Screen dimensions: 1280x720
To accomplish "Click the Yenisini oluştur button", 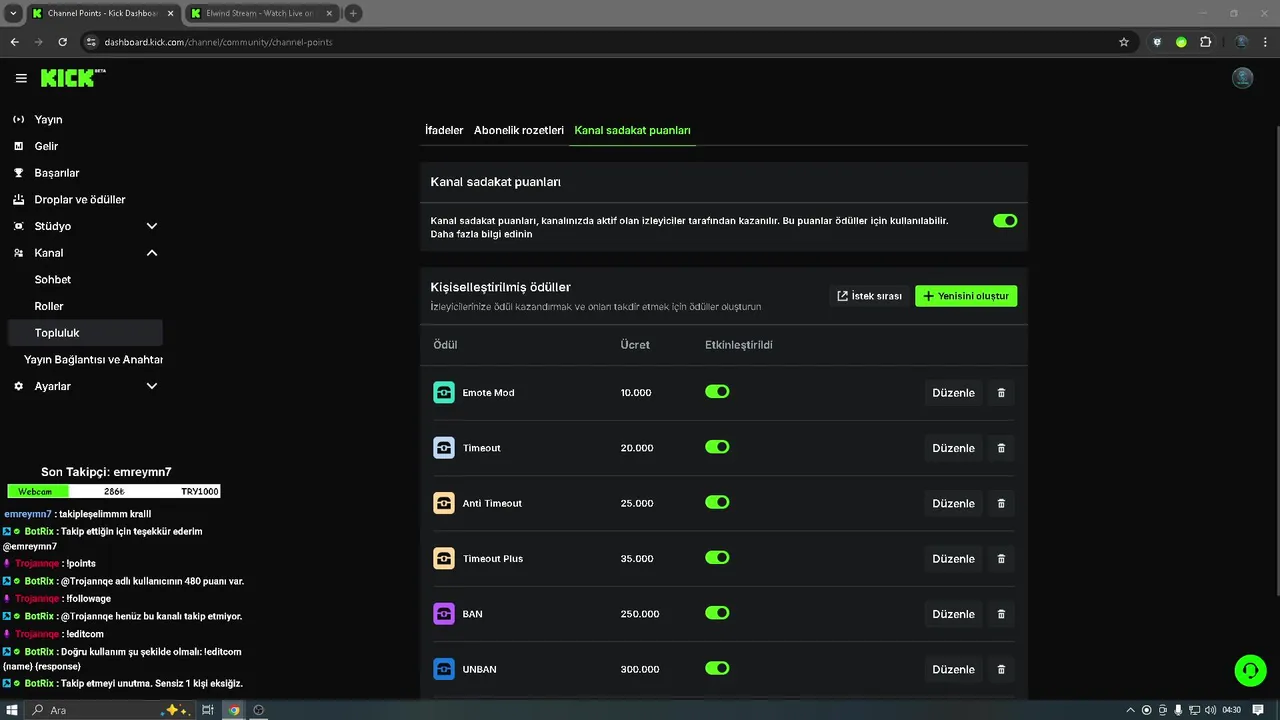I will point(966,296).
